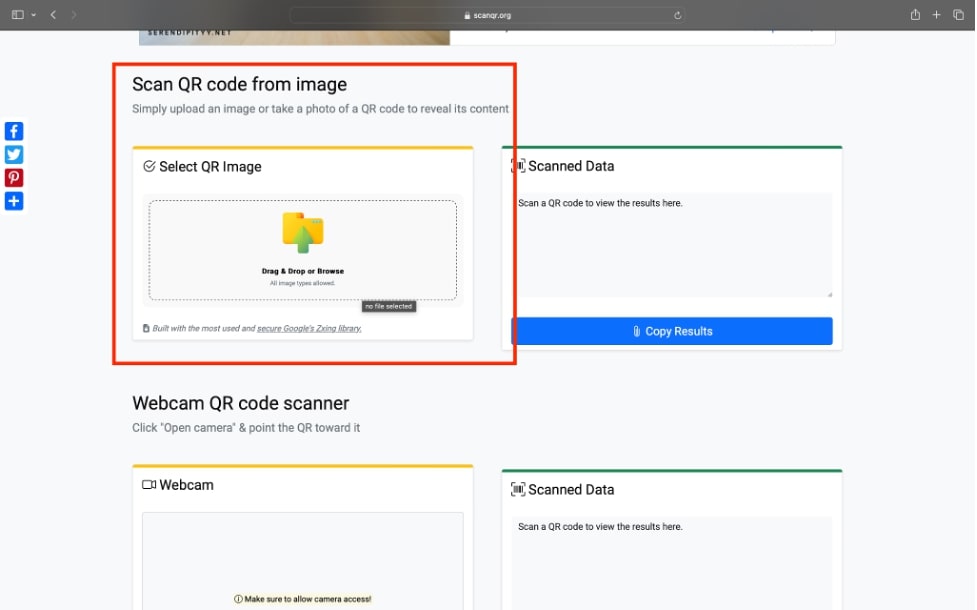The image size is (977, 610).
Task: Open the Safari share icon
Action: pos(915,15)
